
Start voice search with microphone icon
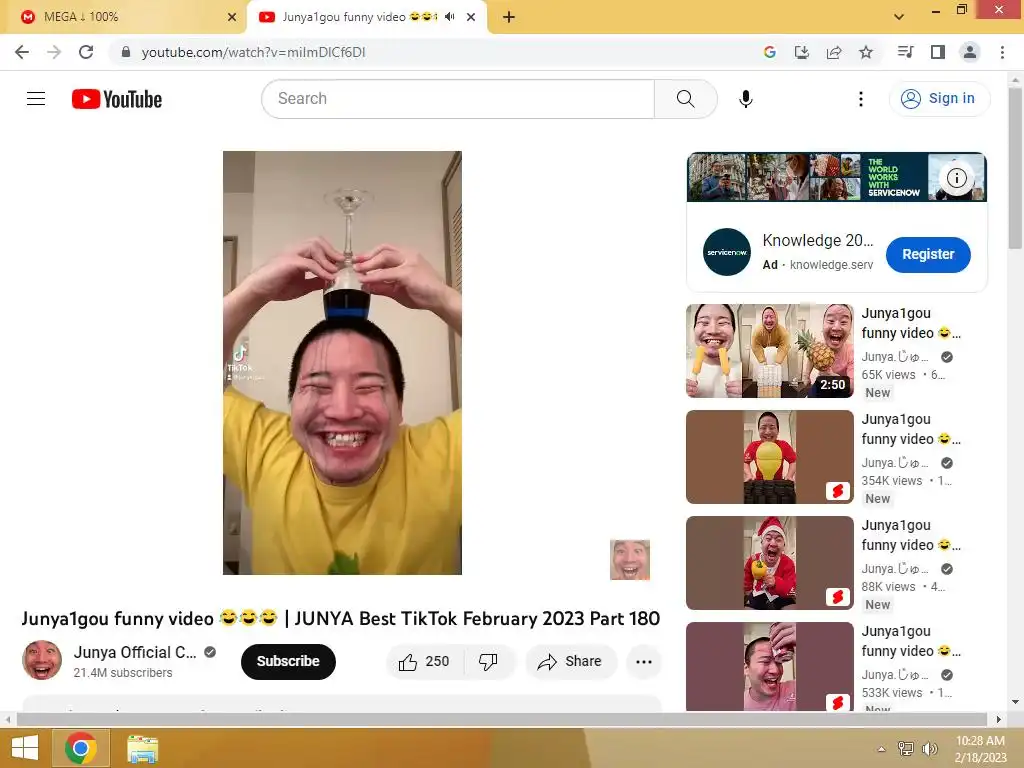pyautogui.click(x=745, y=99)
